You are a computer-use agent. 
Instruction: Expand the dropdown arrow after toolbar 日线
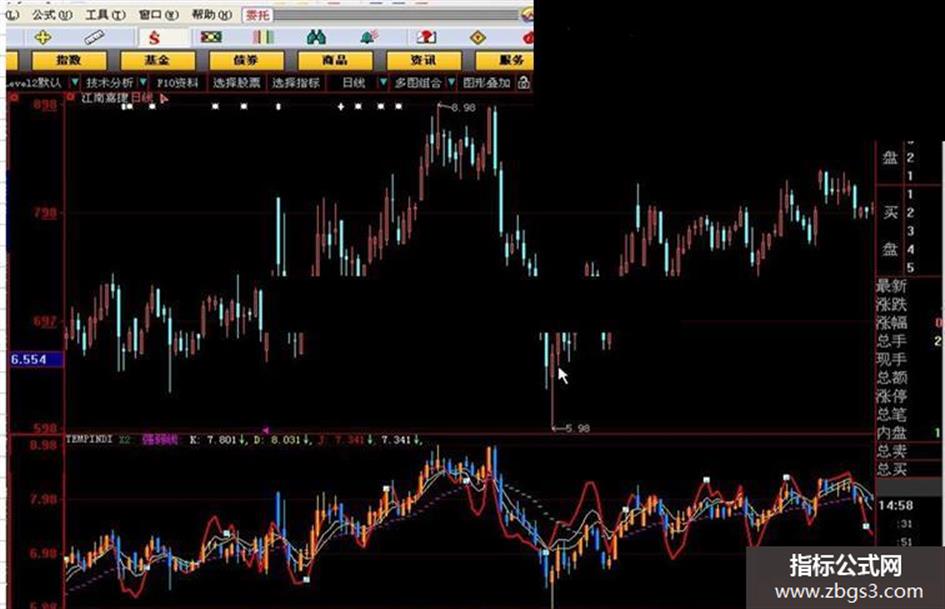pyautogui.click(x=383, y=82)
